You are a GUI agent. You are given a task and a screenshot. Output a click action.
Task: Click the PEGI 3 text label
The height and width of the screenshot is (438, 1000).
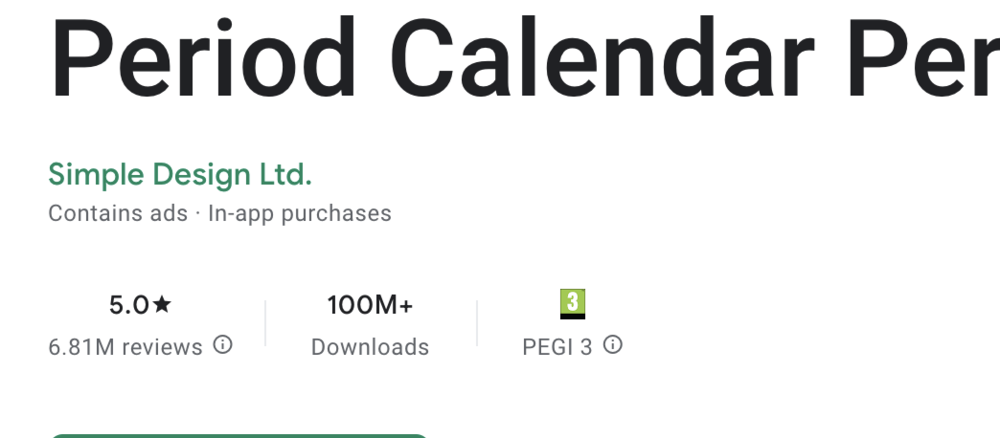click(557, 347)
